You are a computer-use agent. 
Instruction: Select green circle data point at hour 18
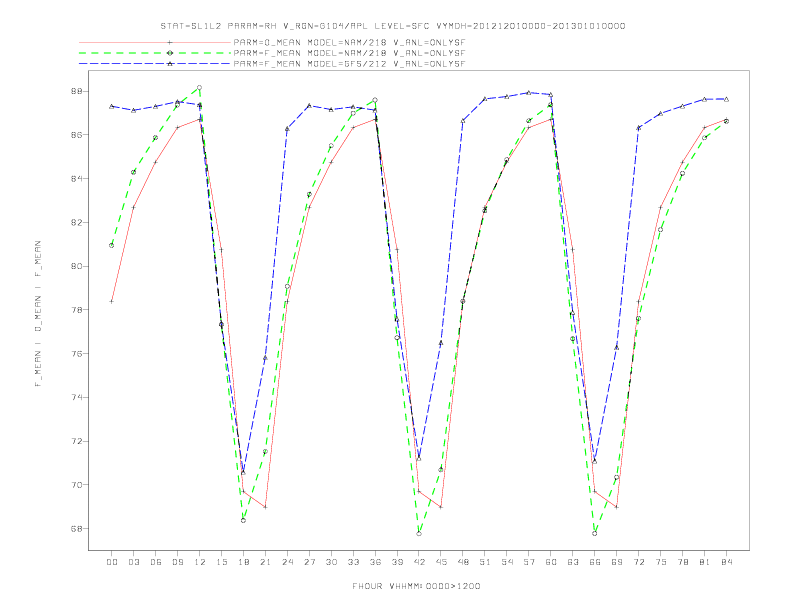coord(243,520)
